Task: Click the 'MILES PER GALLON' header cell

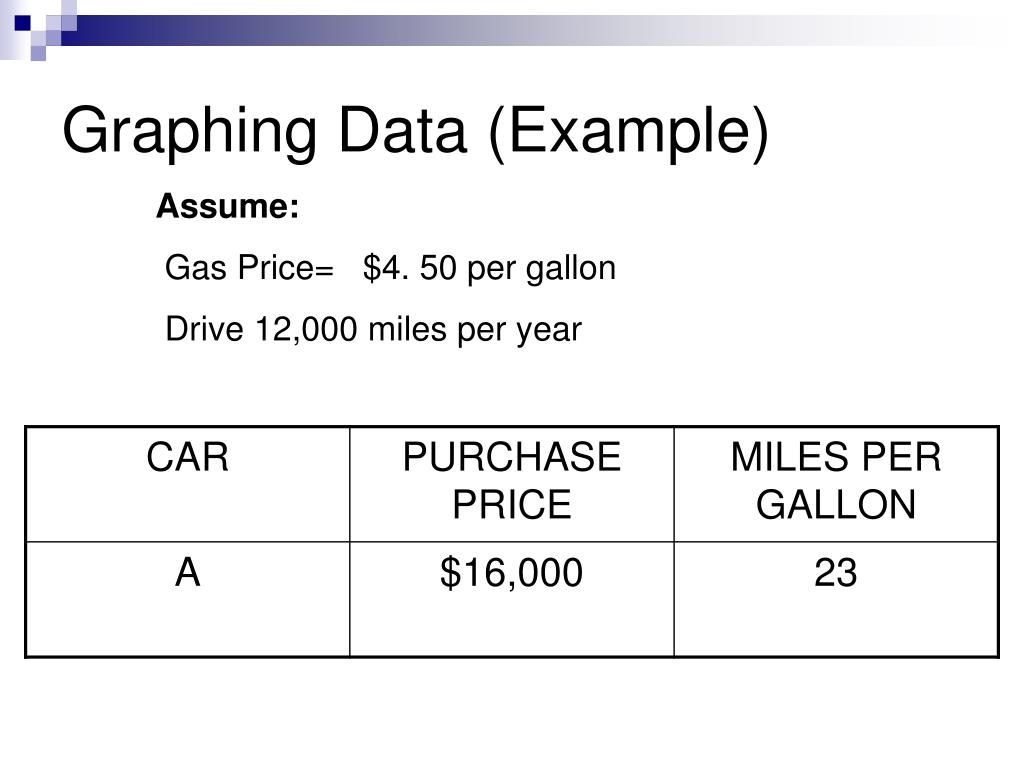Action: [835, 485]
